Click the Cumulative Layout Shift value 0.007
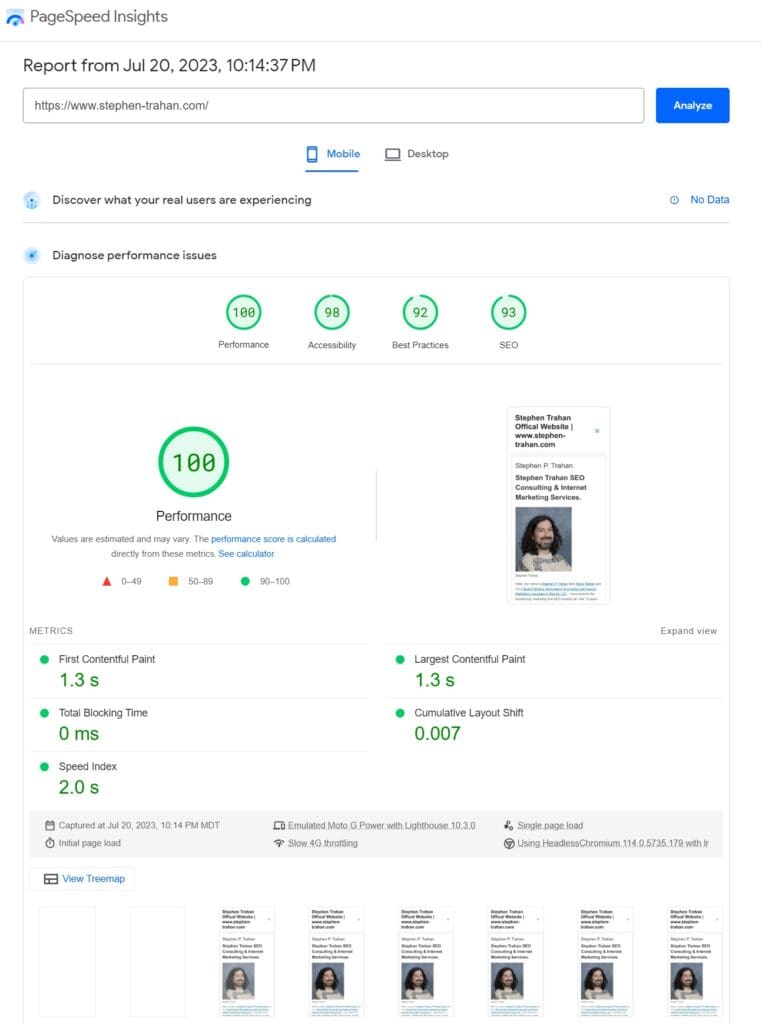Image resolution: width=762 pixels, height=1024 pixels. [437, 734]
